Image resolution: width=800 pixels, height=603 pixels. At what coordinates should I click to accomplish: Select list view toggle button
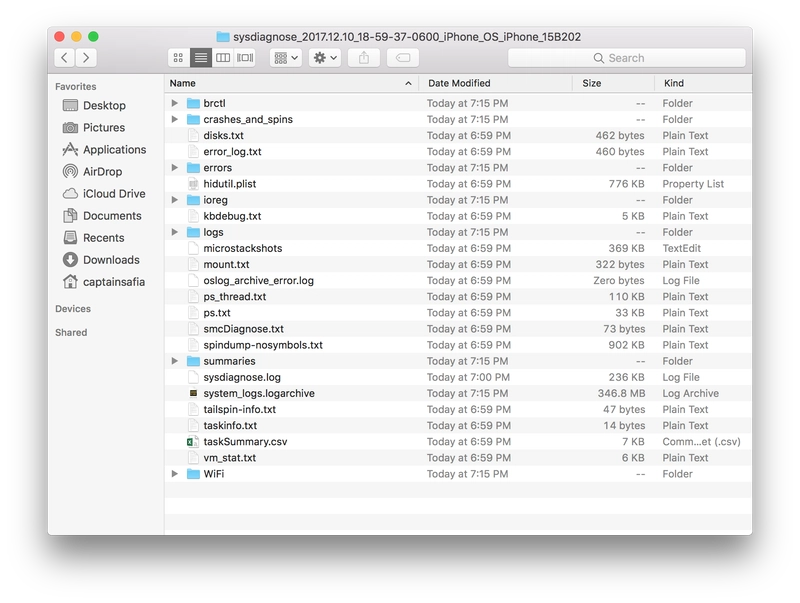[201, 58]
